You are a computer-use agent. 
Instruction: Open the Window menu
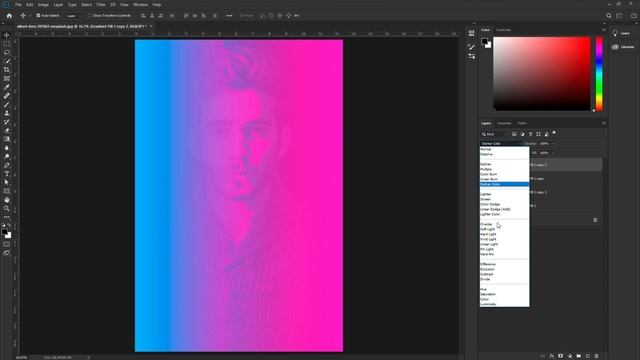point(140,4)
